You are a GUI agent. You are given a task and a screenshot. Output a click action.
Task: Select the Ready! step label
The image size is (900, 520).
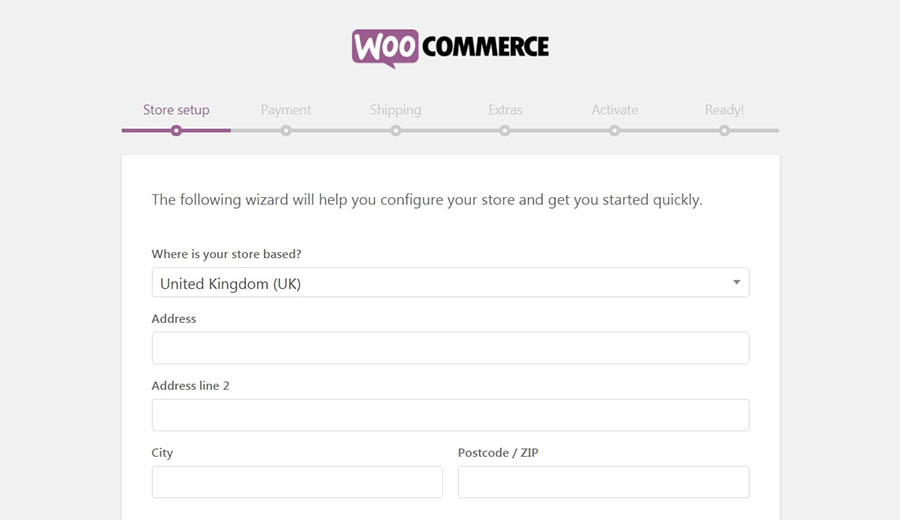pyautogui.click(x=724, y=110)
